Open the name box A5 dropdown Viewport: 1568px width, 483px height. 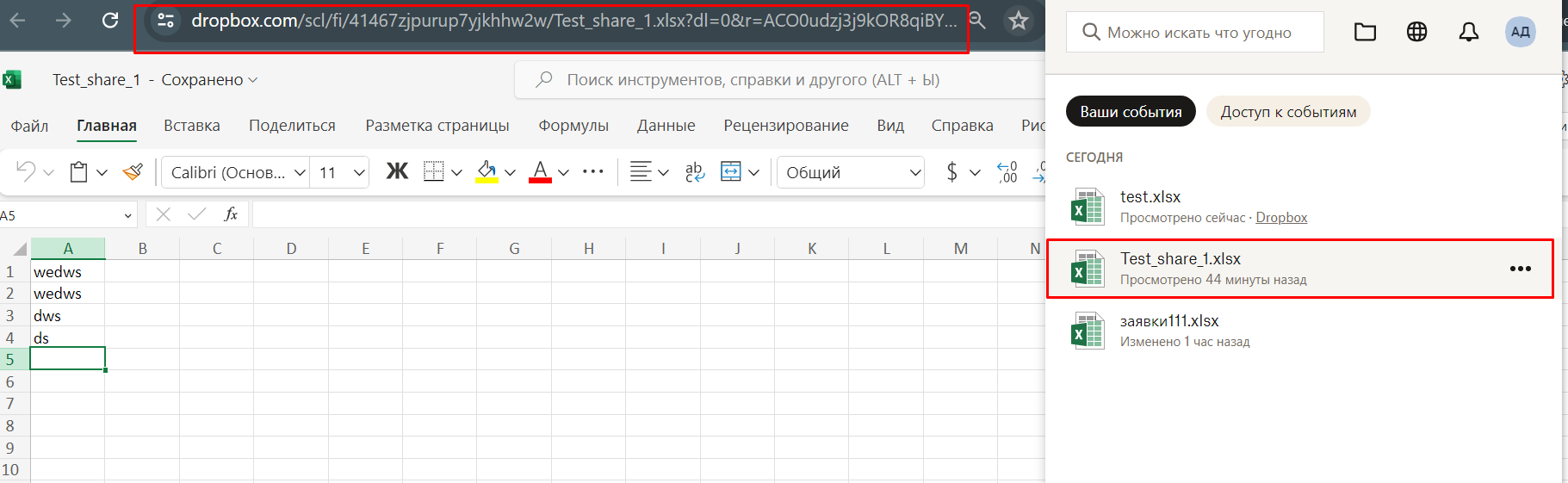click(x=127, y=215)
